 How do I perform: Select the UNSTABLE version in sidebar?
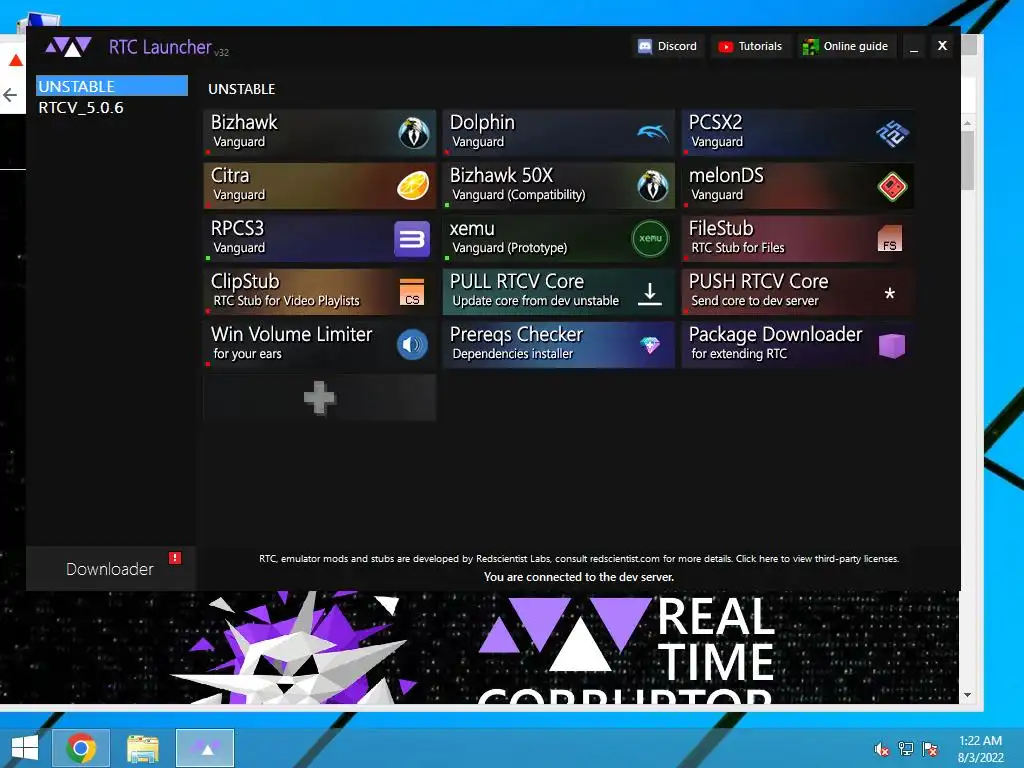coord(112,86)
